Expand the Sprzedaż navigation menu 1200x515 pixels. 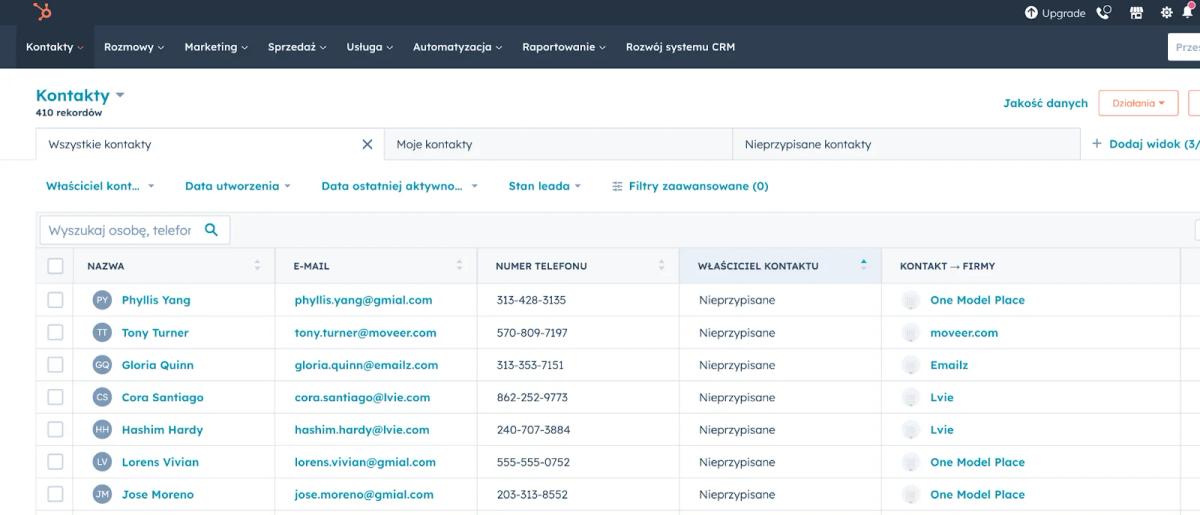tap(297, 47)
